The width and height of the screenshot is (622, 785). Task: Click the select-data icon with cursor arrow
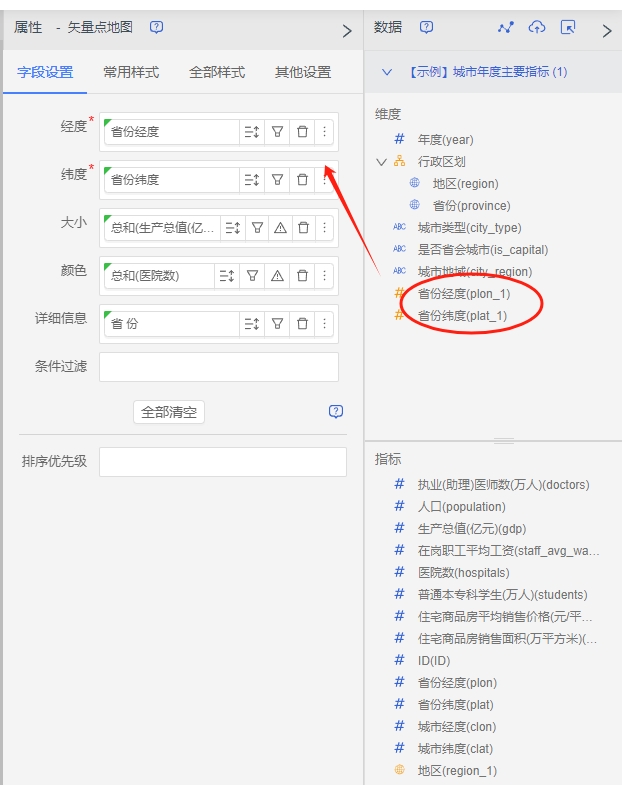pyautogui.click(x=568, y=28)
